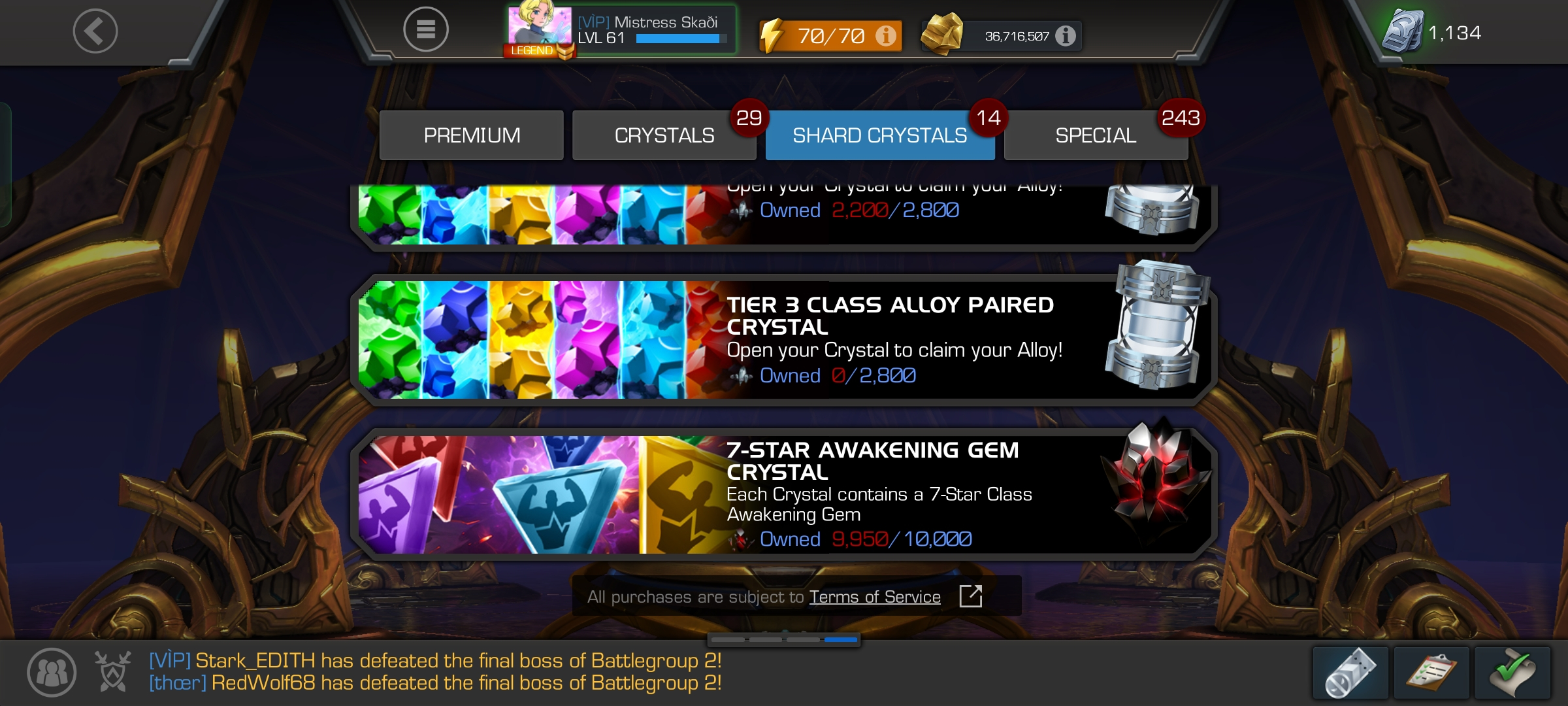Open Tier 3 Class Alloy Paired Crystal
The width and height of the screenshot is (1568, 706).
[784, 340]
